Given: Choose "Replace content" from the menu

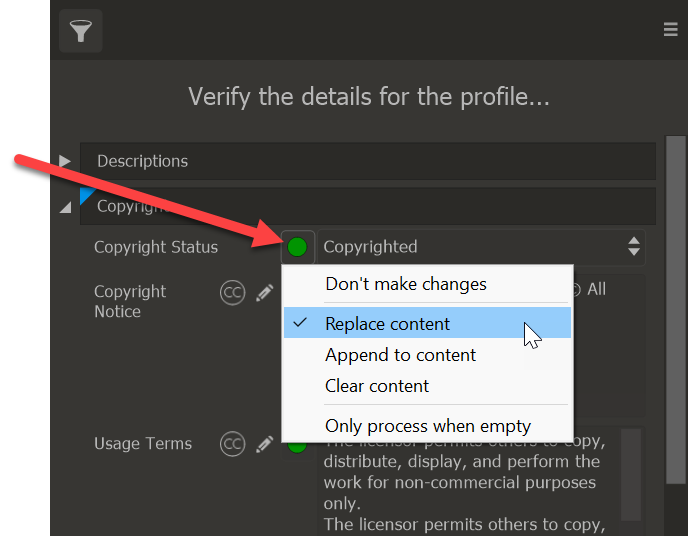Looking at the screenshot, I should [427, 323].
